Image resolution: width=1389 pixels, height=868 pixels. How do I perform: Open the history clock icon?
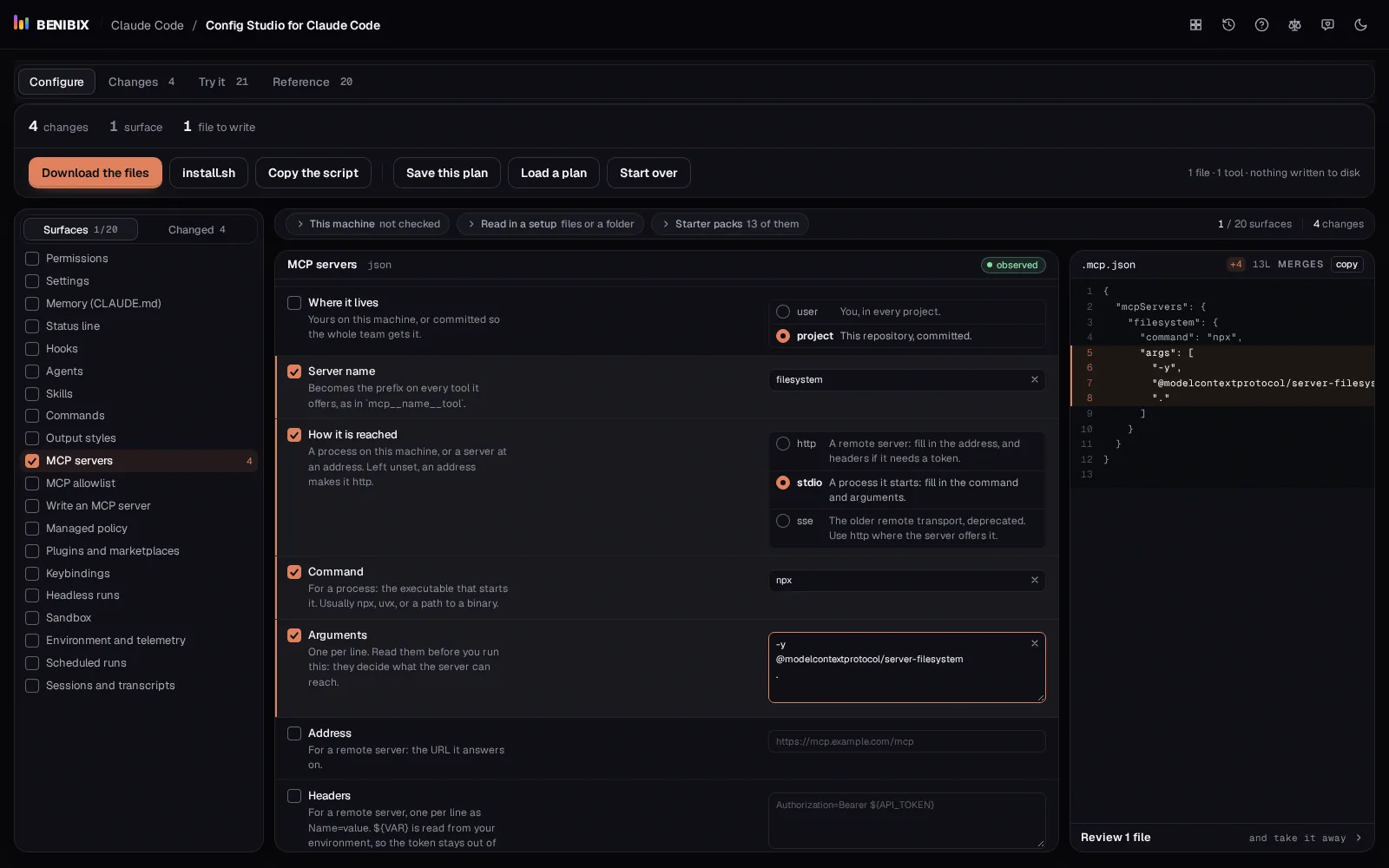[1228, 25]
